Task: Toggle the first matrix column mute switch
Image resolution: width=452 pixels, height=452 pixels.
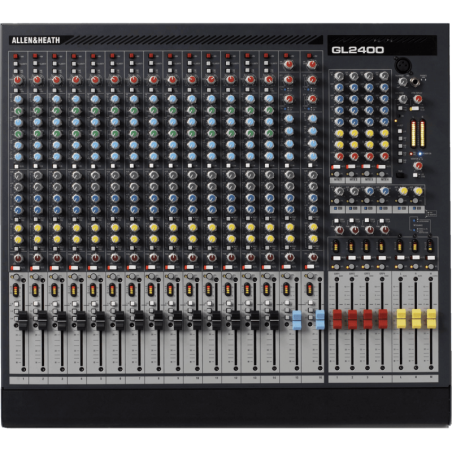Action: click(x=336, y=166)
